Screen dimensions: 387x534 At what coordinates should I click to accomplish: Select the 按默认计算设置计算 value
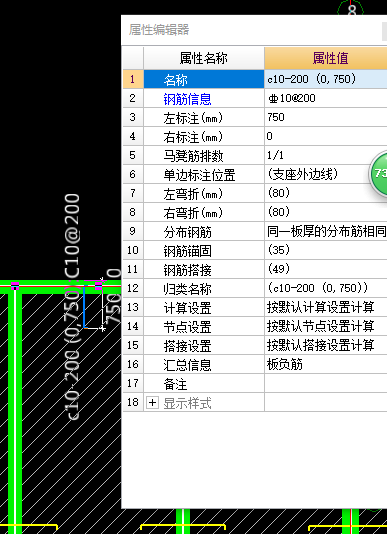(x=321, y=308)
